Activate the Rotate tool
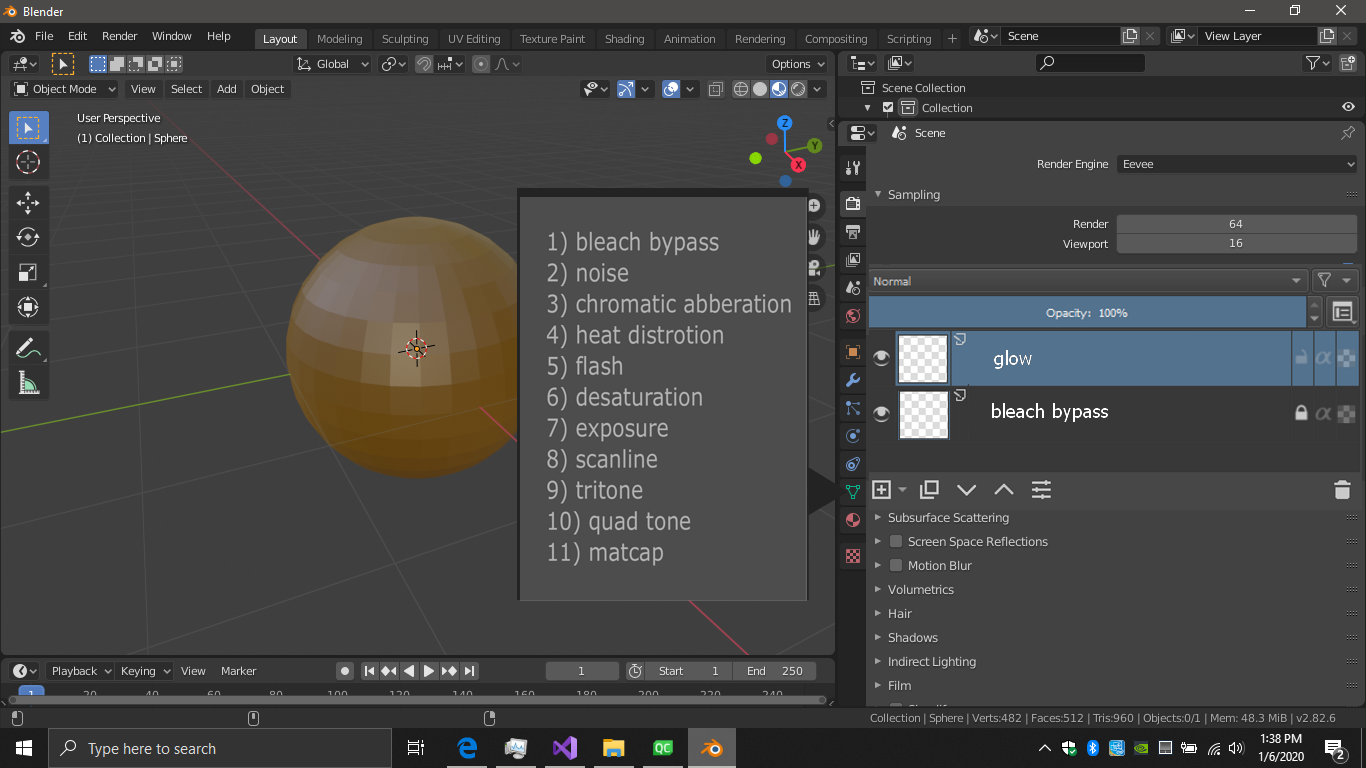Viewport: 1366px width, 768px height. pyautogui.click(x=28, y=237)
